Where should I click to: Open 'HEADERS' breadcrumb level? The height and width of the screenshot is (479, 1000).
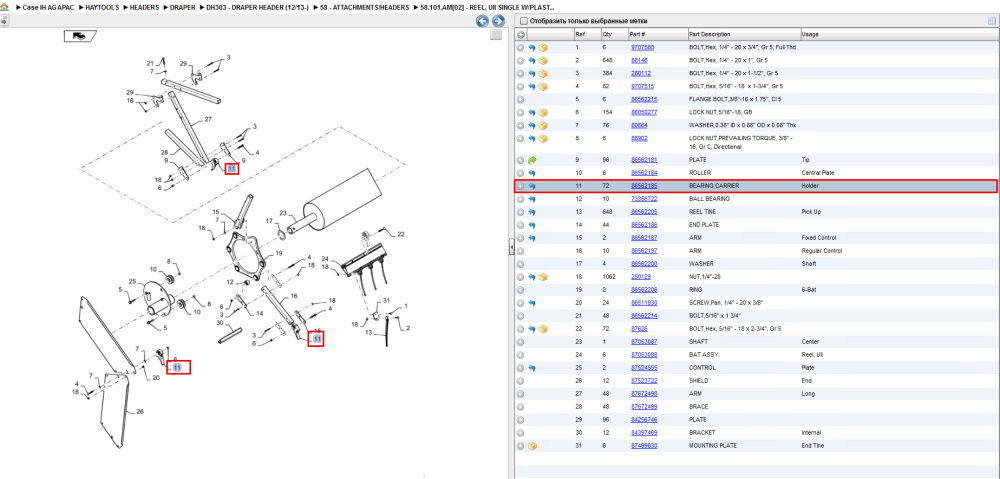(144, 7)
